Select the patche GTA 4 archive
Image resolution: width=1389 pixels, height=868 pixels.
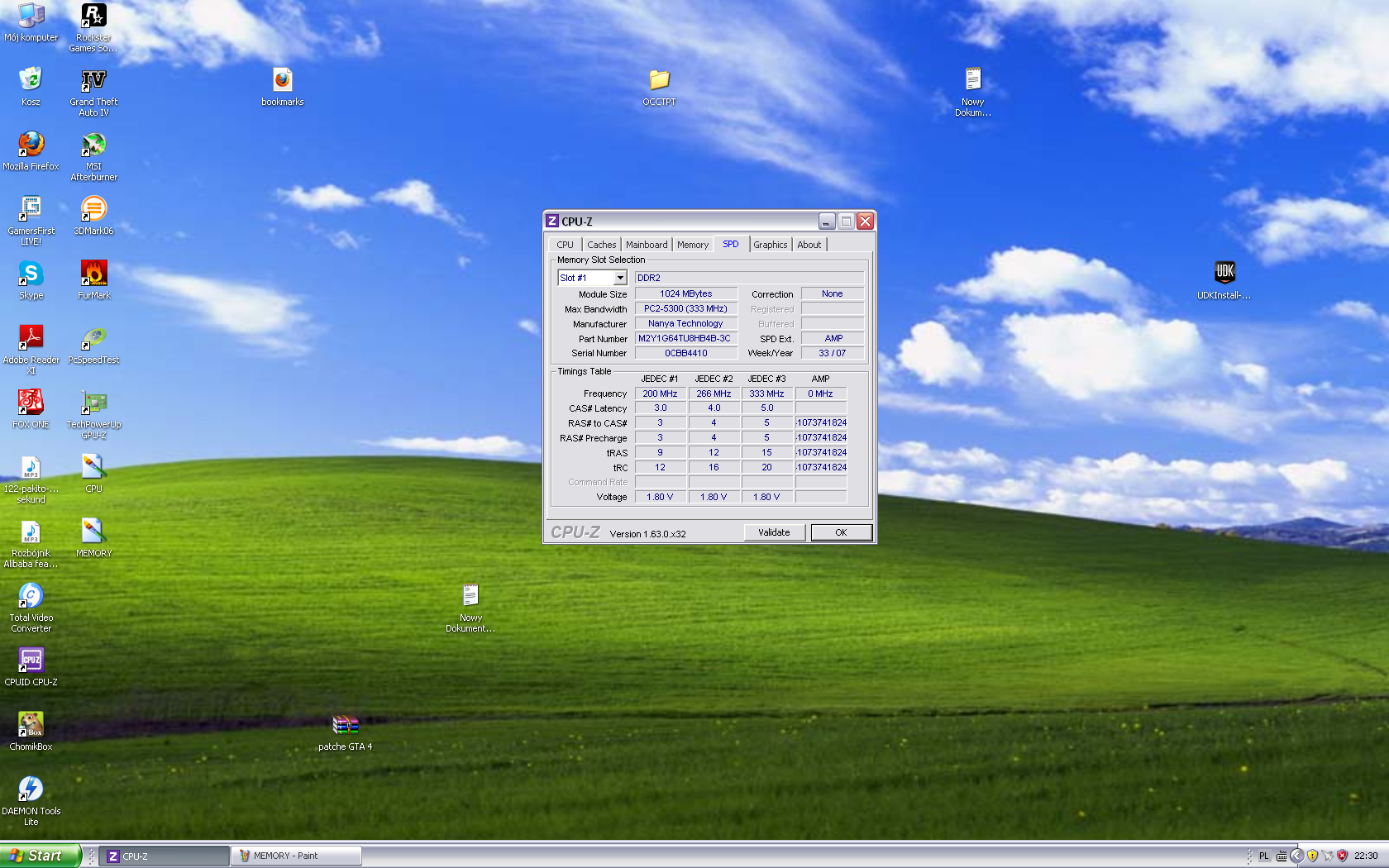click(x=345, y=731)
